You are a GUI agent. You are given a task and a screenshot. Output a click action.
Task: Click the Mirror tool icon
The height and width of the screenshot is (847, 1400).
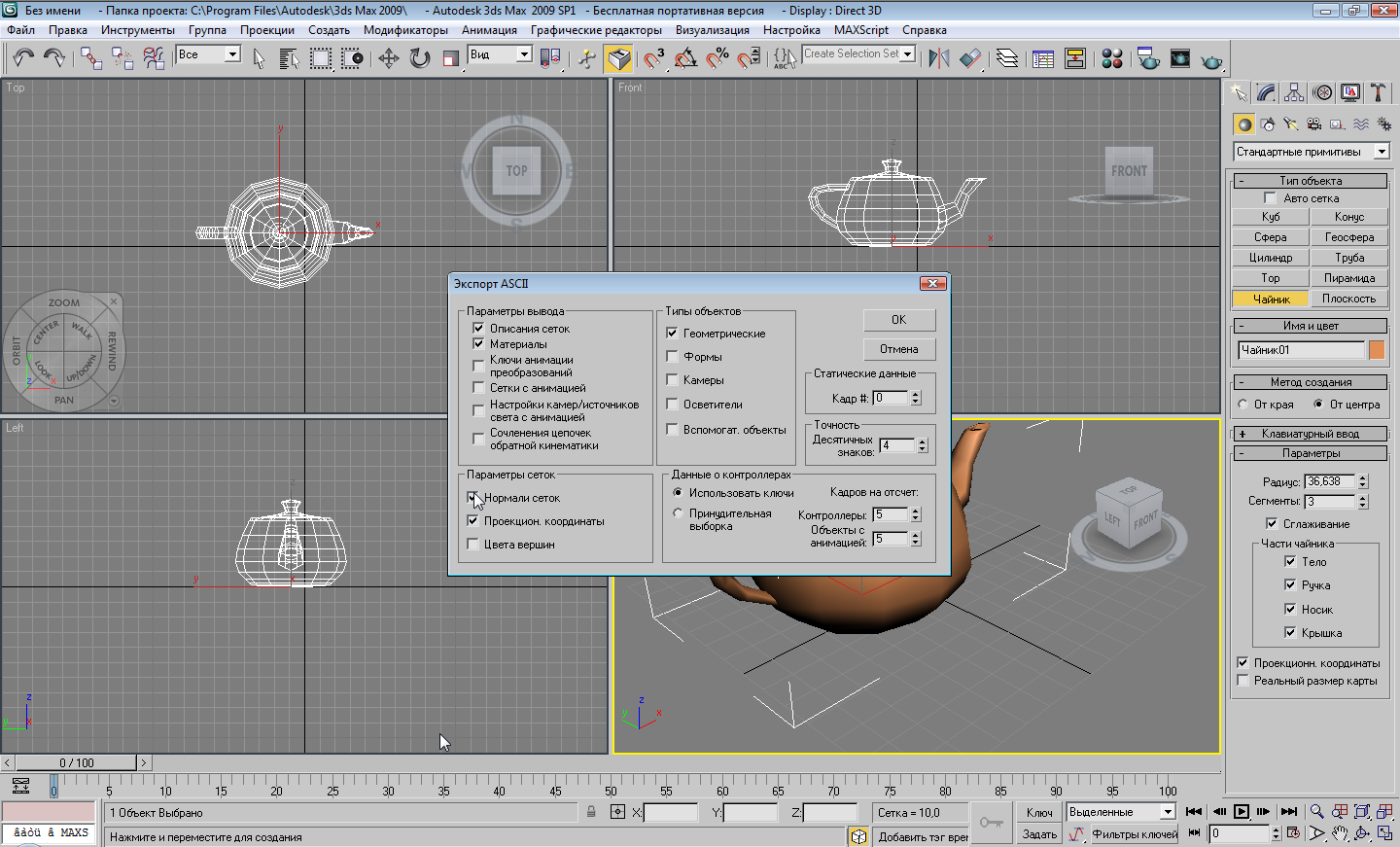click(x=938, y=58)
